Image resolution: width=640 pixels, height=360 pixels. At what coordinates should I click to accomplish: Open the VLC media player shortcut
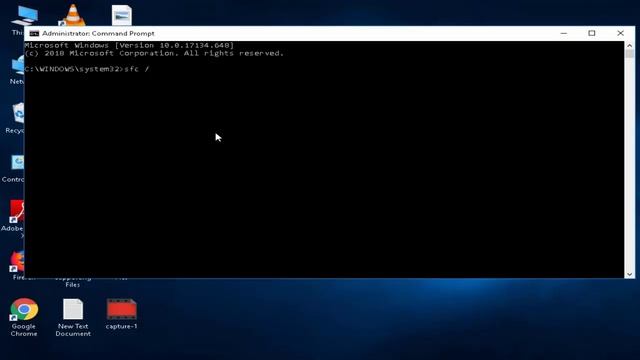point(73,15)
